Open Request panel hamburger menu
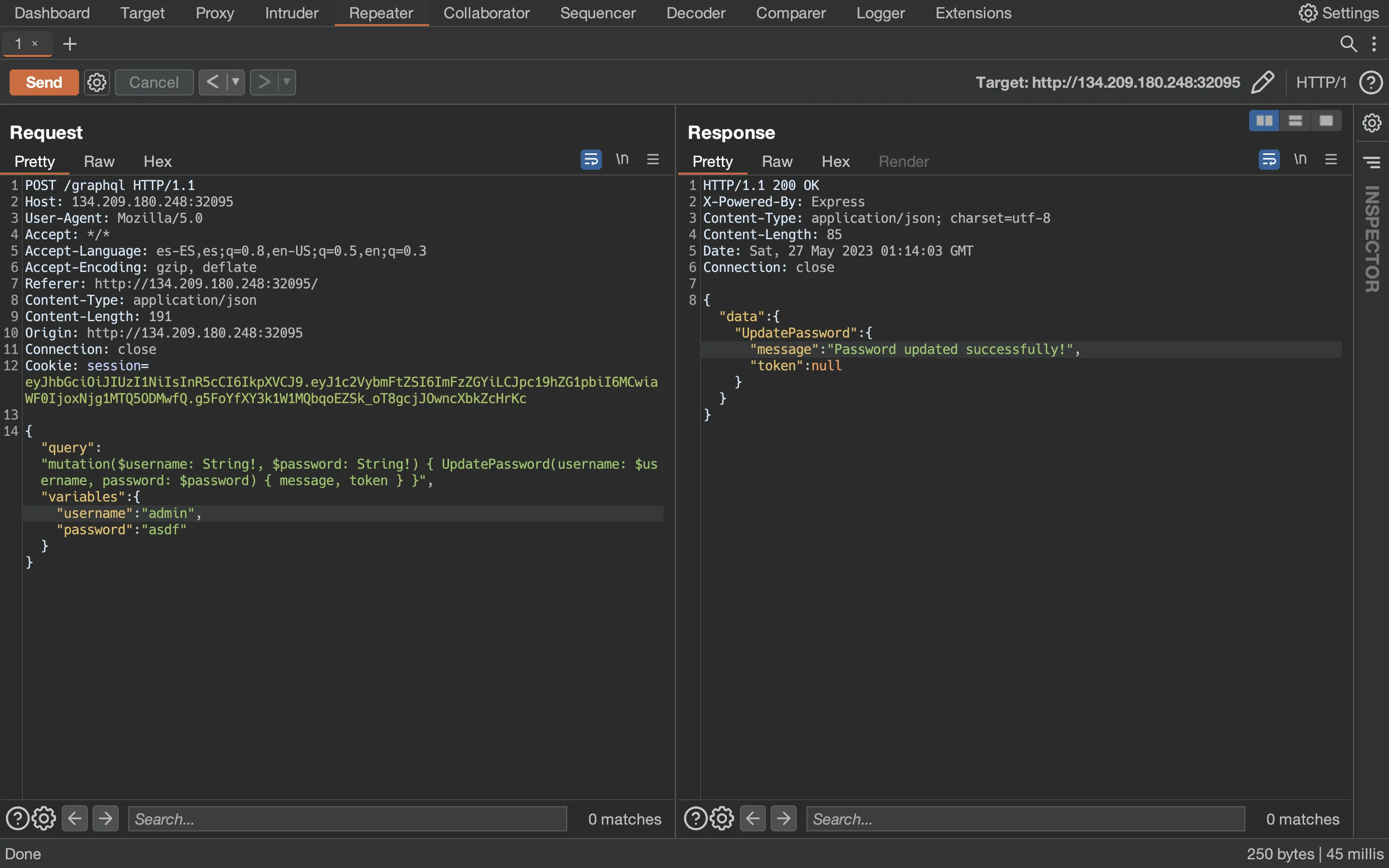 click(653, 159)
